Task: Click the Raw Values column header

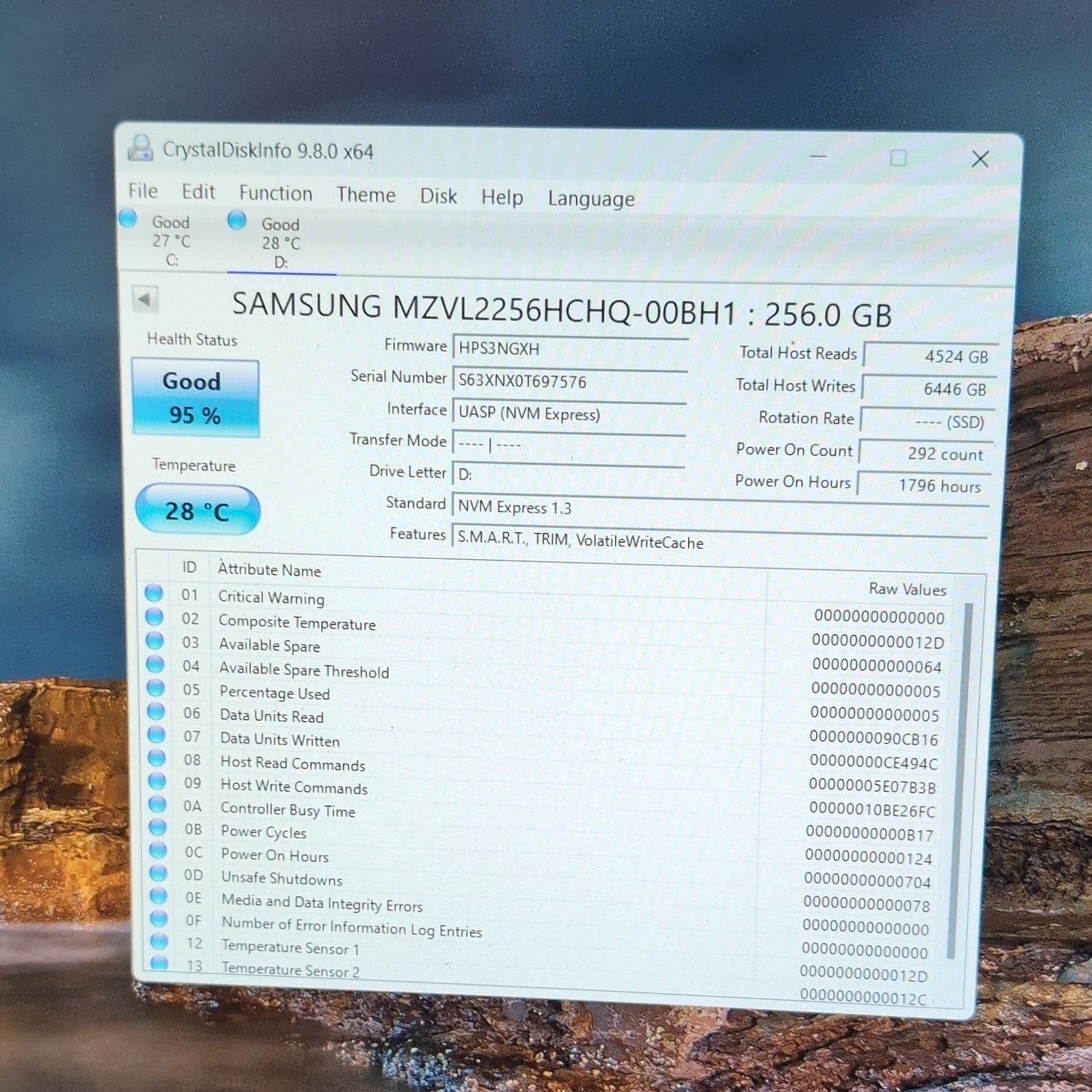Action: click(907, 589)
